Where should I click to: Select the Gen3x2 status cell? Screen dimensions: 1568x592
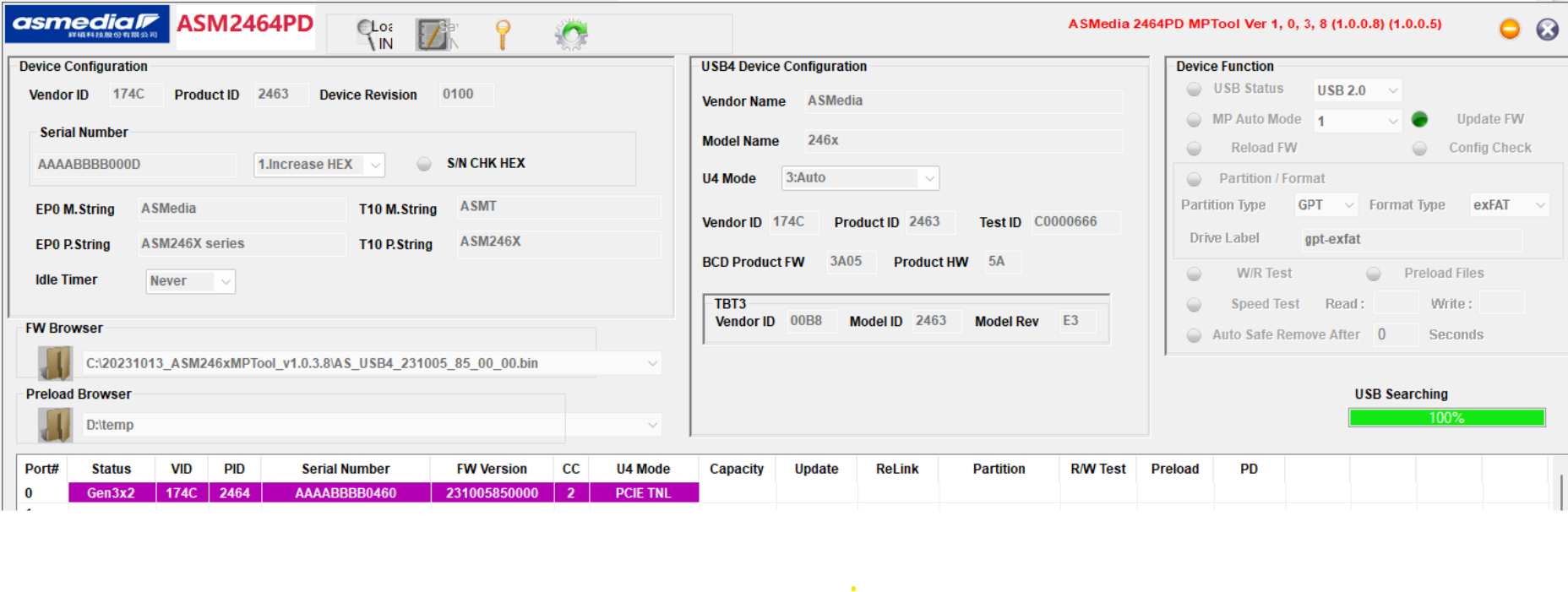[112, 493]
